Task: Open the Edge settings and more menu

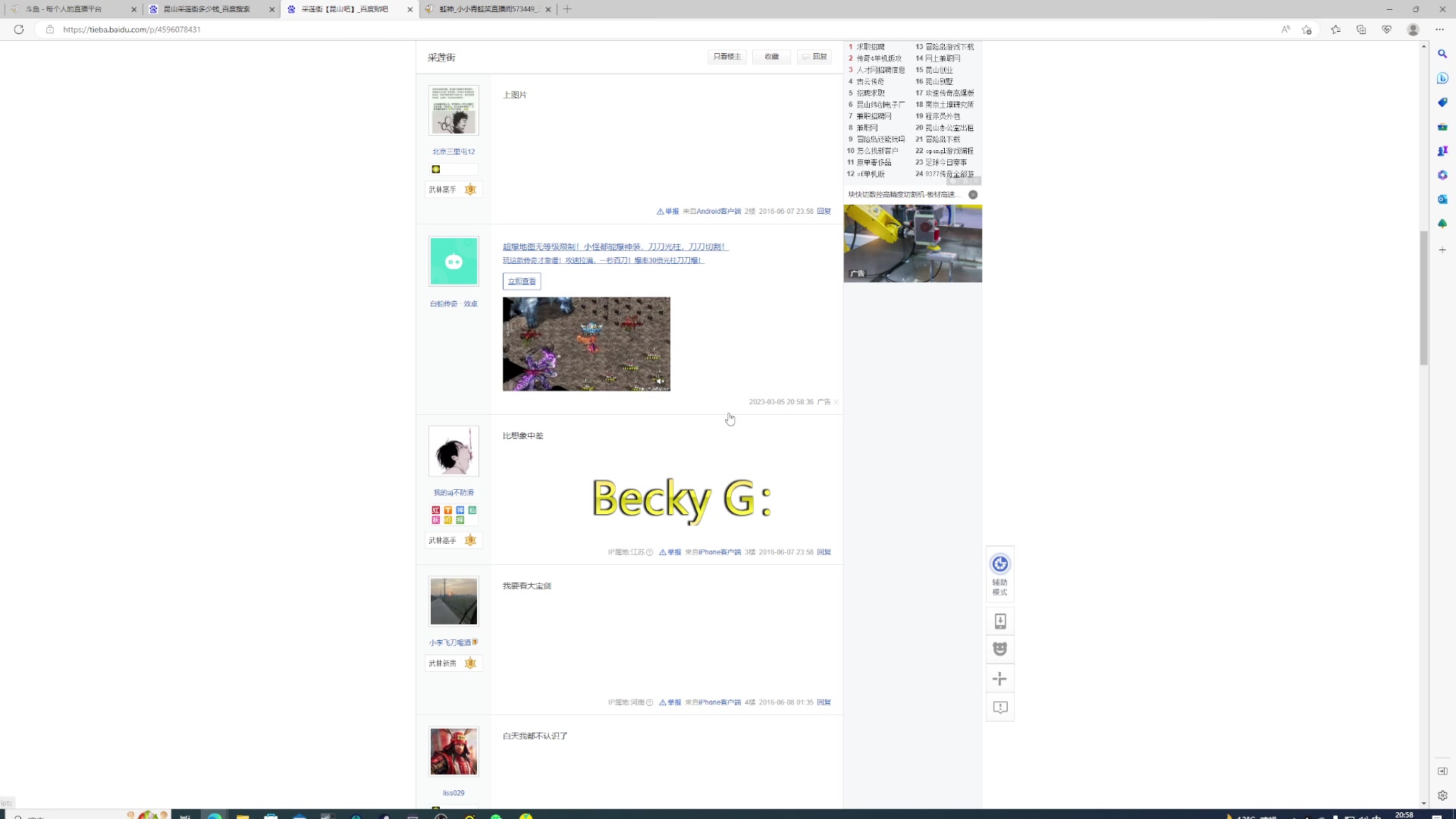Action: click(1439, 30)
